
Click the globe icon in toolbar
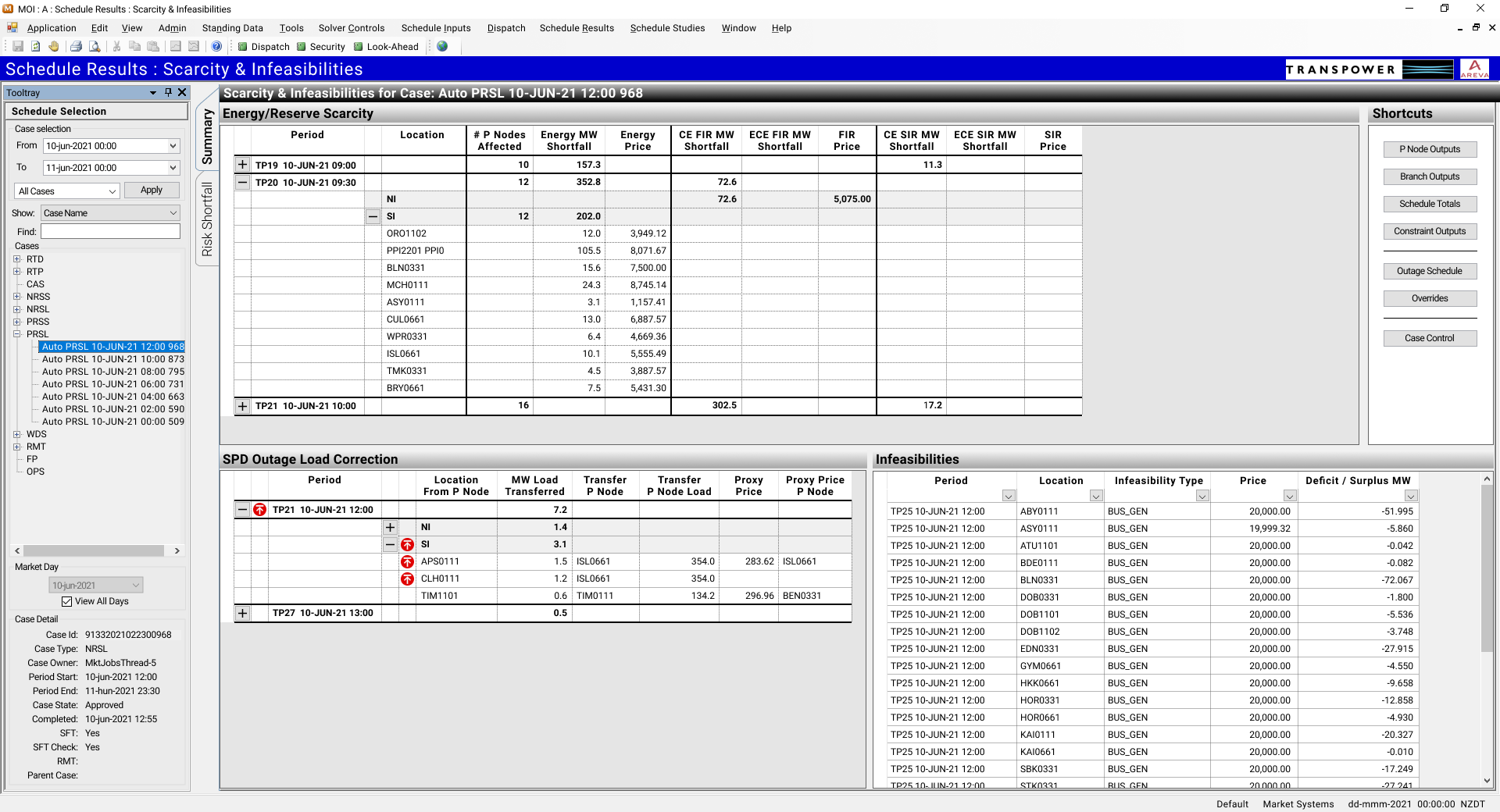click(442, 47)
